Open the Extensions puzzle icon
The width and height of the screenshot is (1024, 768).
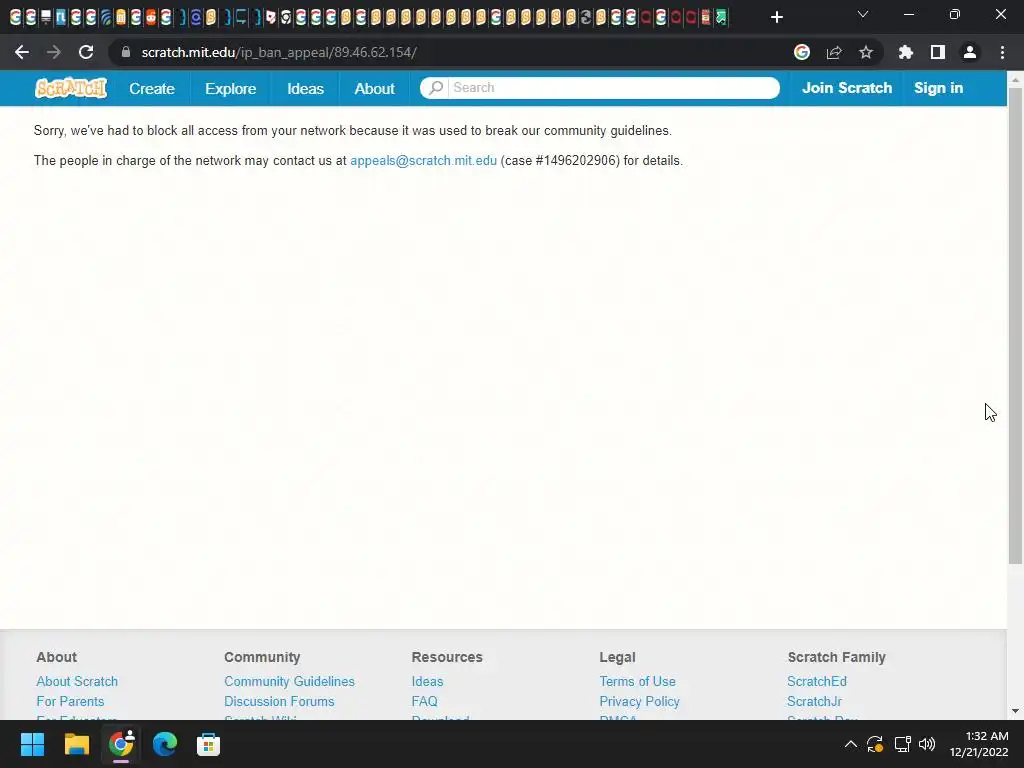click(905, 52)
